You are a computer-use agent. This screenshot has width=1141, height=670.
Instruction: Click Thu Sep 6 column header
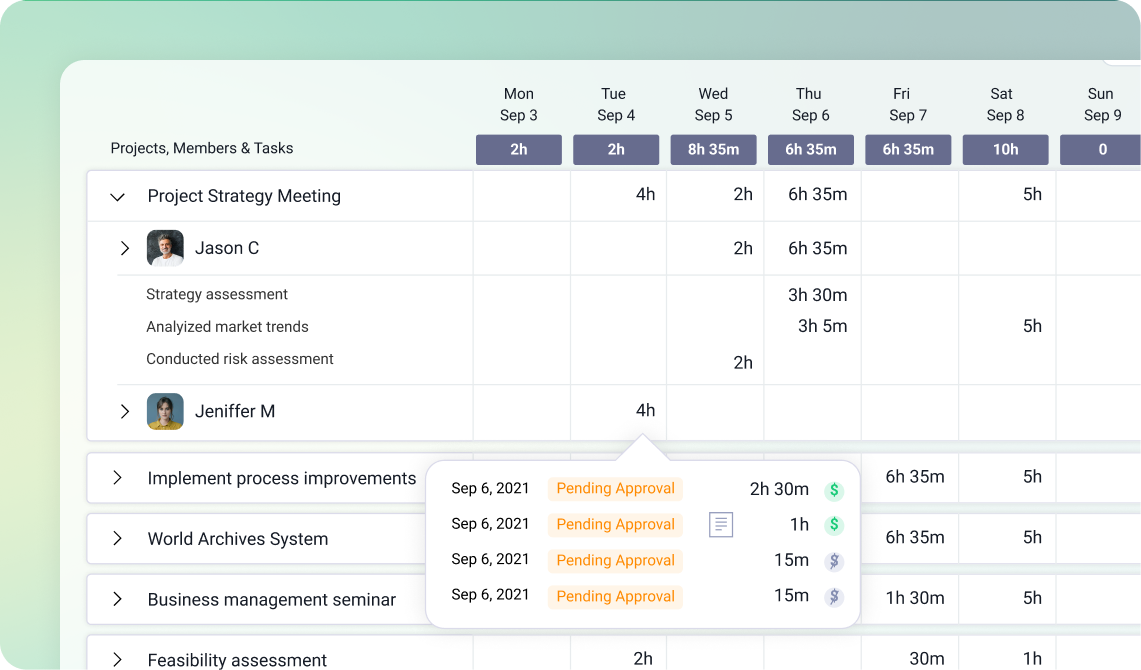(x=810, y=104)
